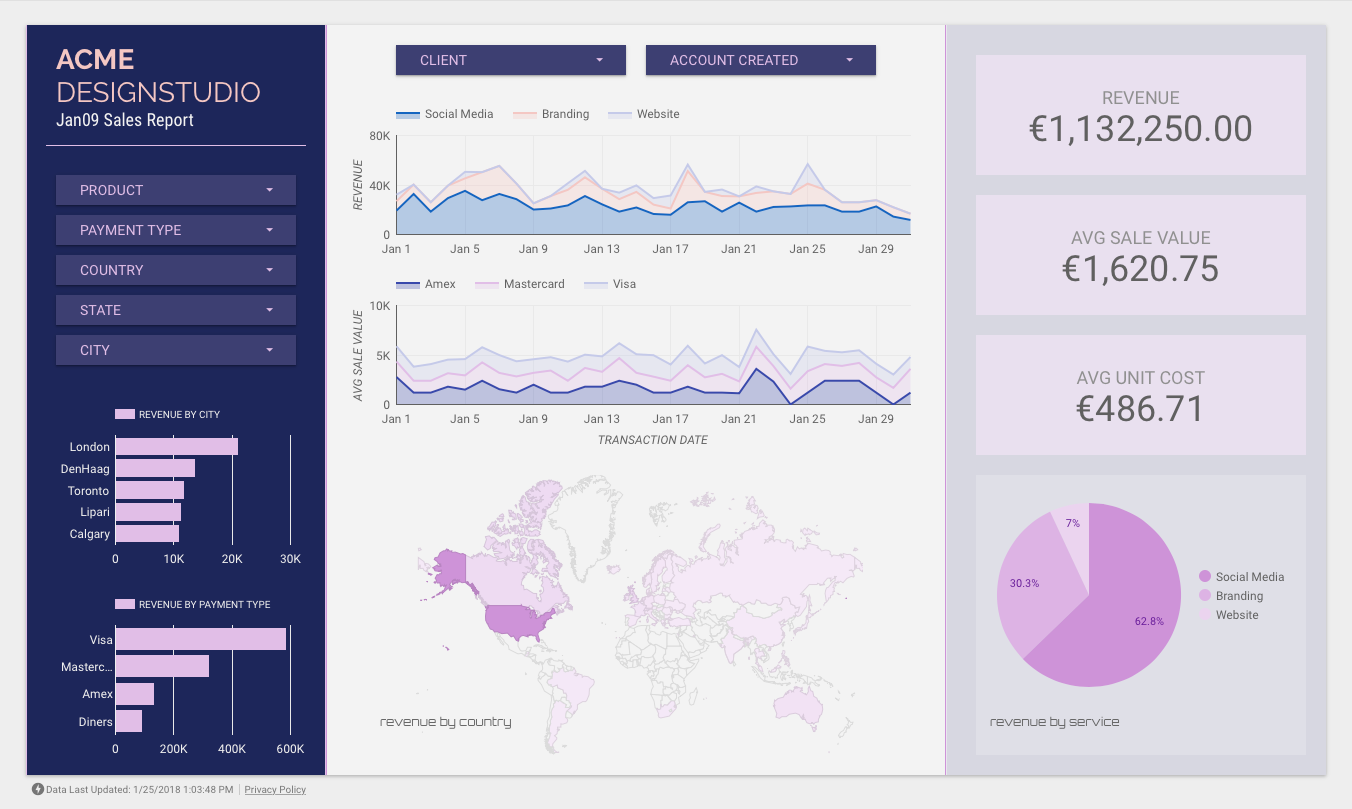Click the Branding pie legend entry

(1230, 596)
